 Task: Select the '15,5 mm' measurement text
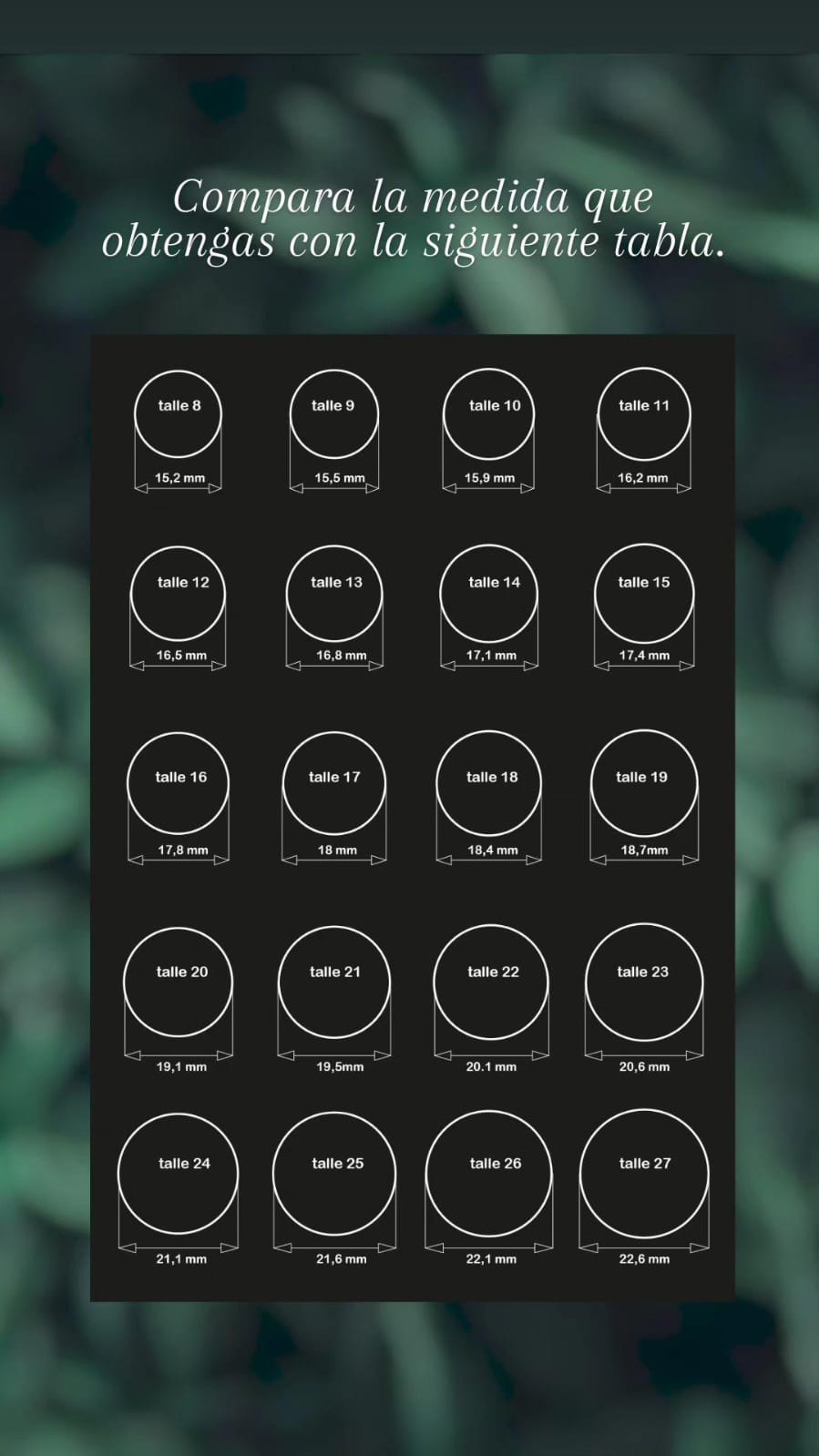pyautogui.click(x=340, y=477)
